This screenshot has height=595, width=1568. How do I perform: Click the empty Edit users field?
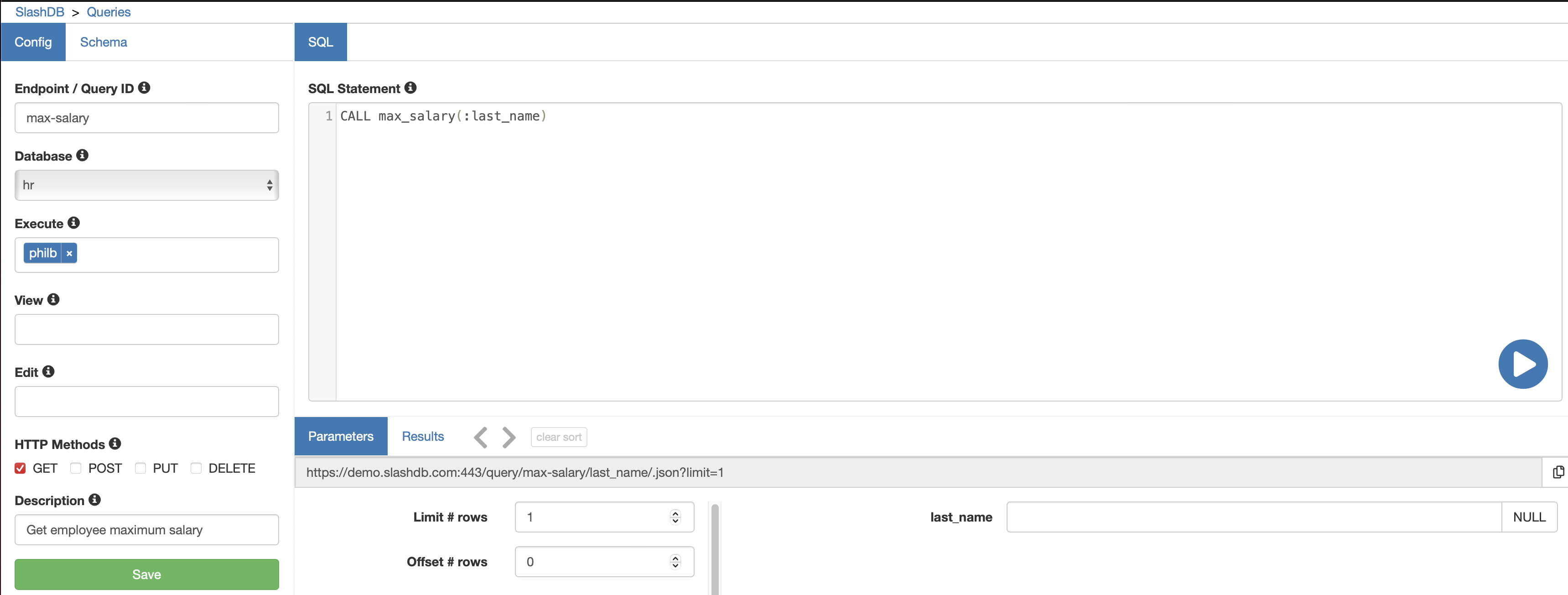pyautogui.click(x=147, y=402)
